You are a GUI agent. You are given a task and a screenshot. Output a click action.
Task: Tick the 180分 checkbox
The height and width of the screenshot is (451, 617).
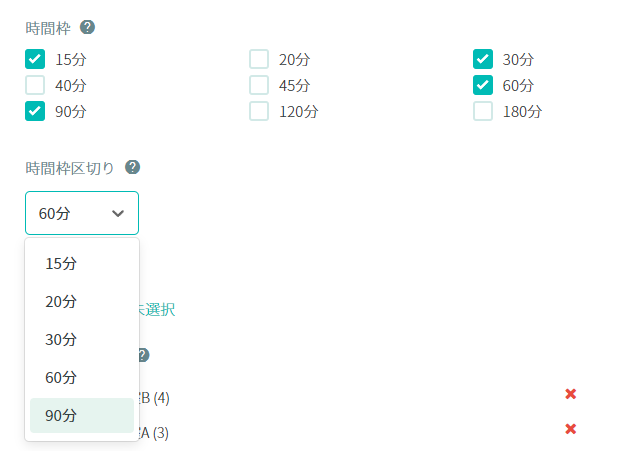click(483, 111)
